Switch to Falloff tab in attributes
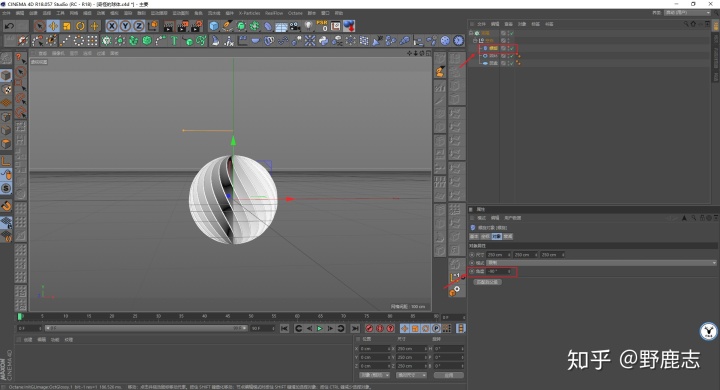Viewport: 720px width, 390px height. 507,237
